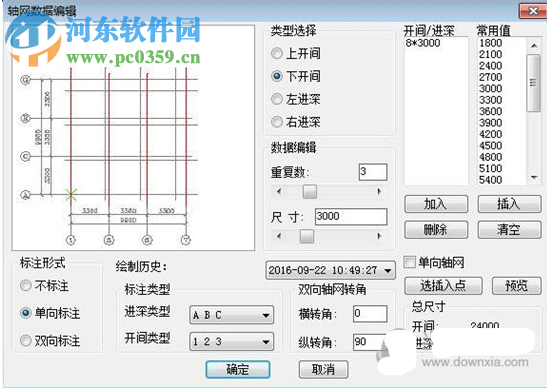Select 5400 in the 常用值 list
The image size is (547, 388).
click(490, 180)
